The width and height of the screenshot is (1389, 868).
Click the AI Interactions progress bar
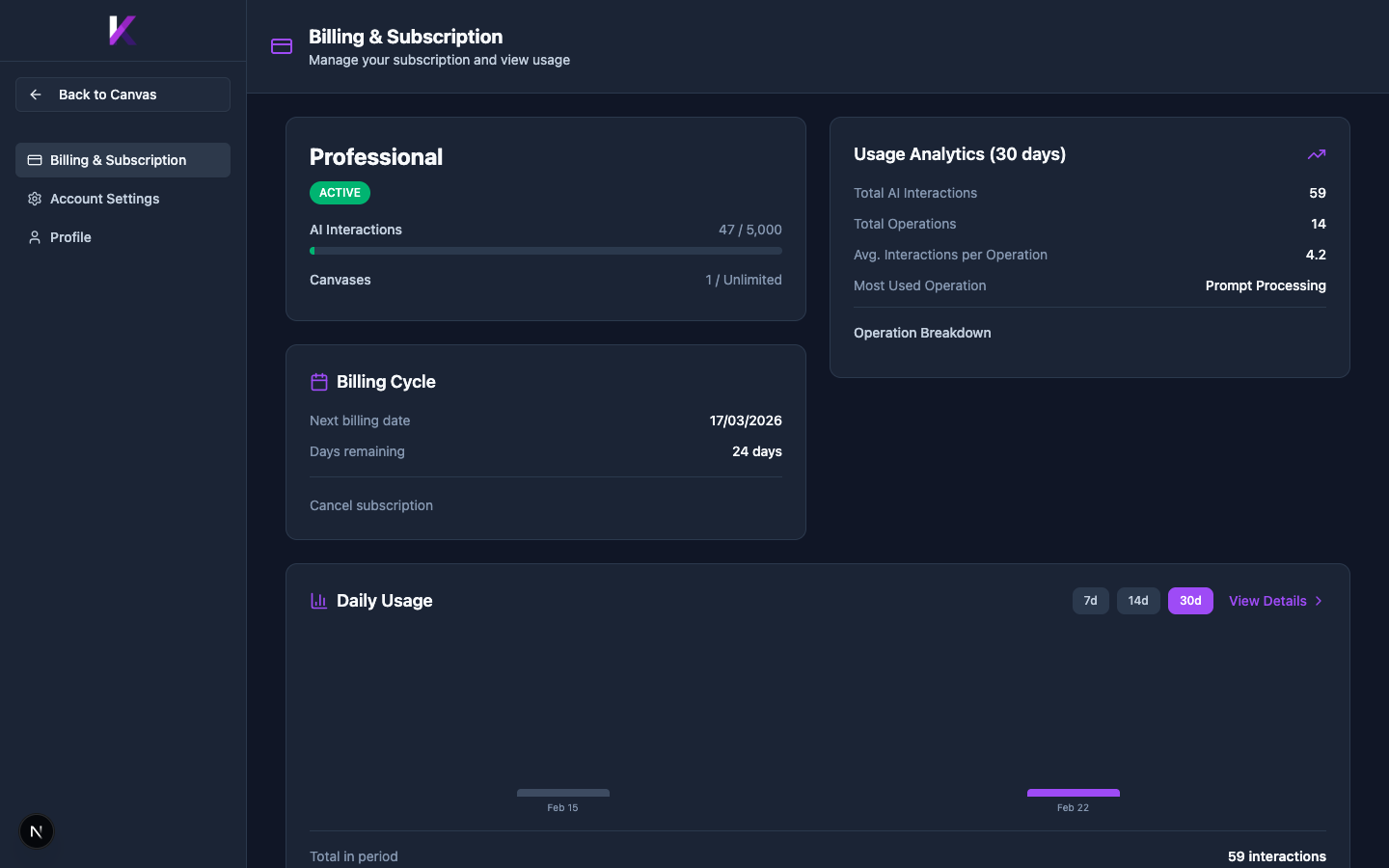pyautogui.click(x=546, y=251)
